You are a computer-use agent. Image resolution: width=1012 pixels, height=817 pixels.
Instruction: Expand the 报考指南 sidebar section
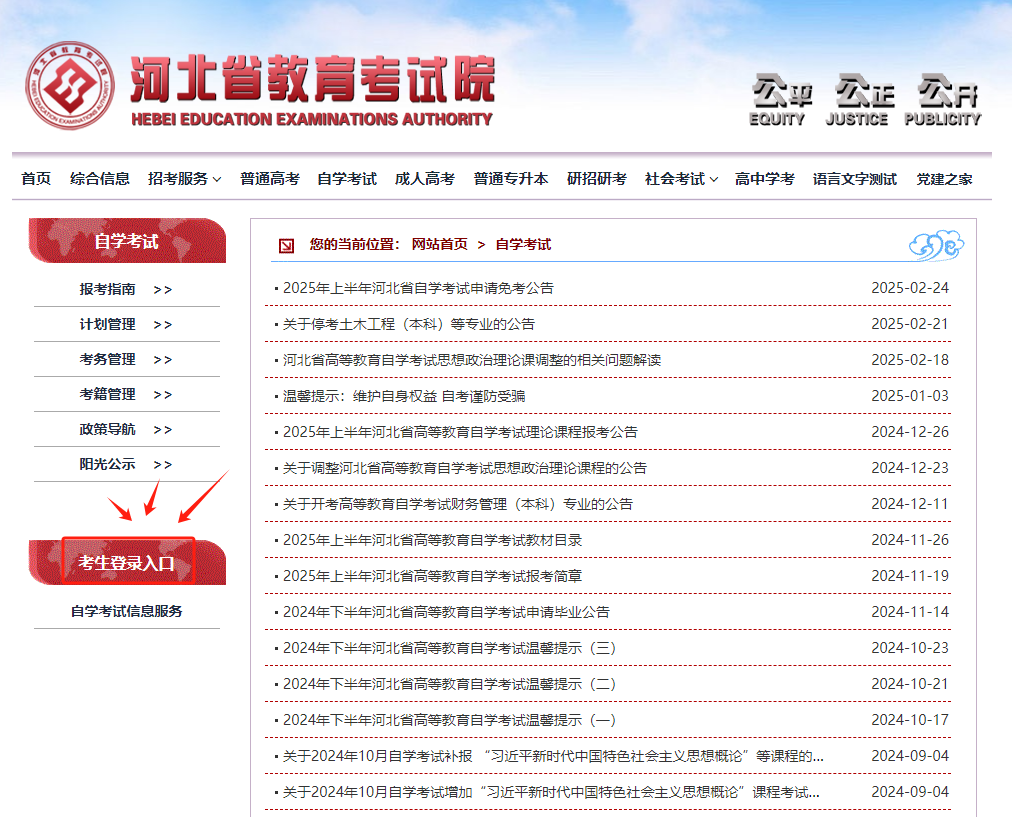tap(126, 289)
